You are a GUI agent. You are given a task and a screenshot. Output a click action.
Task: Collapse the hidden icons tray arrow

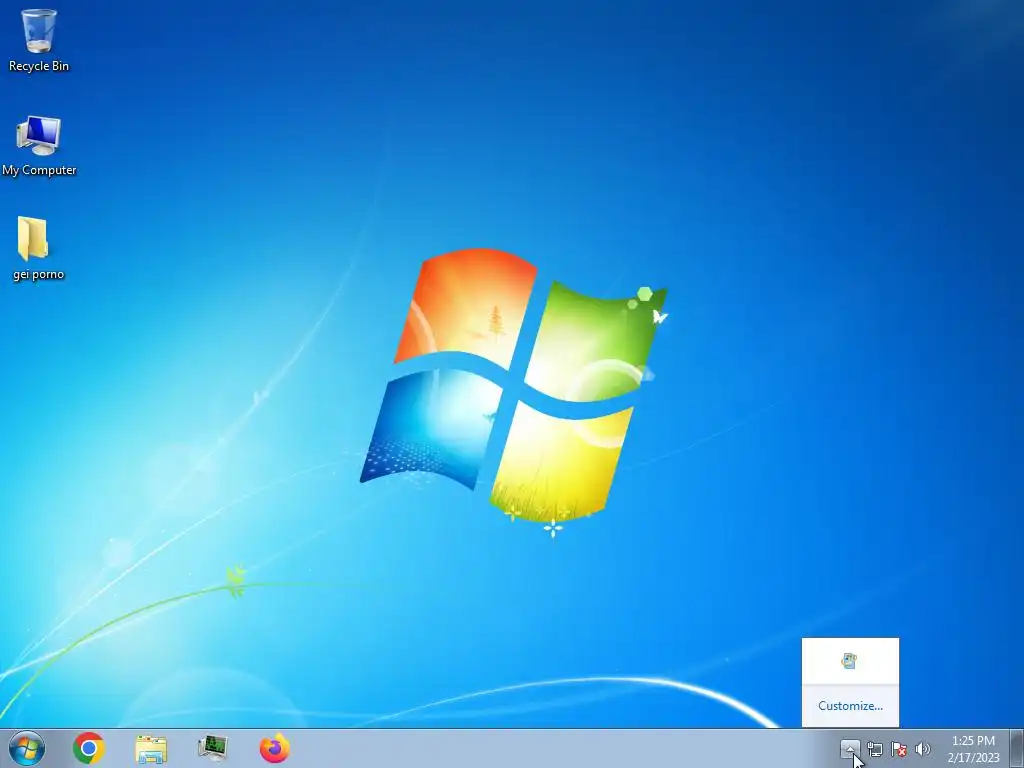[x=850, y=748]
